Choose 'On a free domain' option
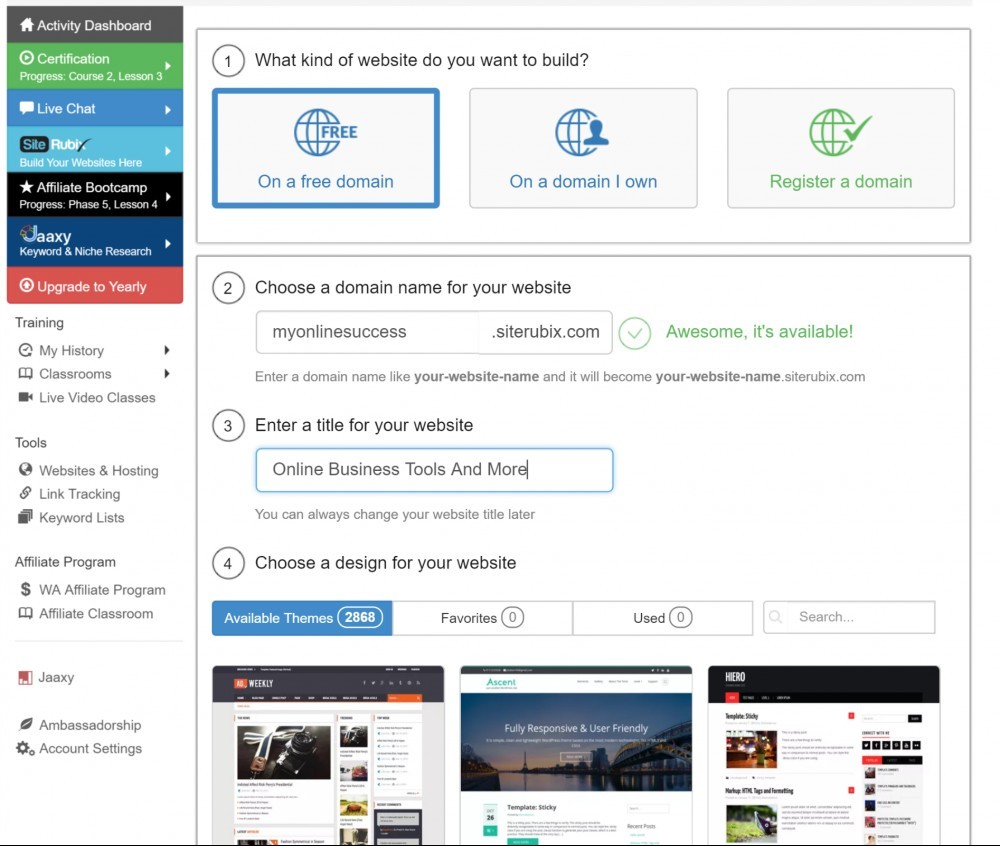 click(326, 148)
